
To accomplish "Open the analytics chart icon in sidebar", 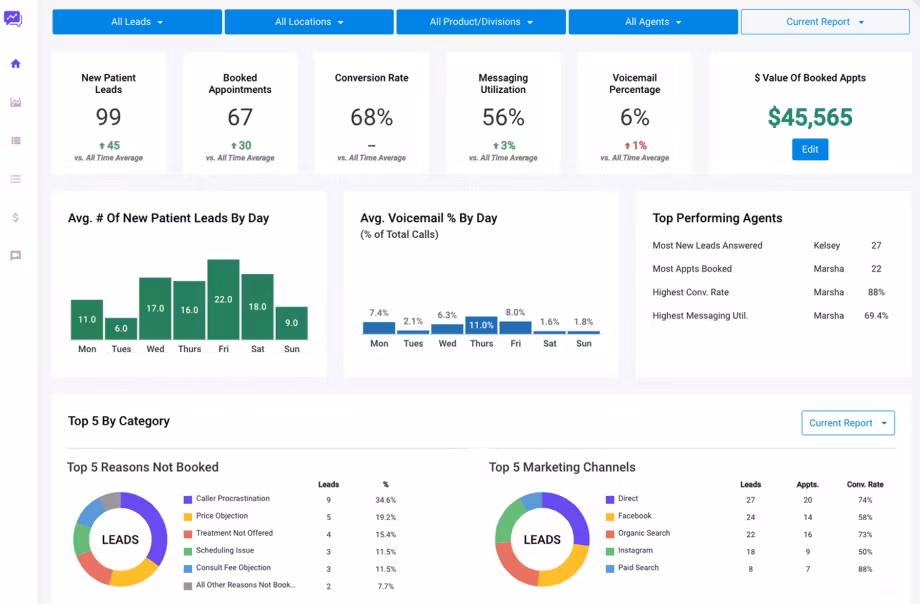I will [x=16, y=102].
